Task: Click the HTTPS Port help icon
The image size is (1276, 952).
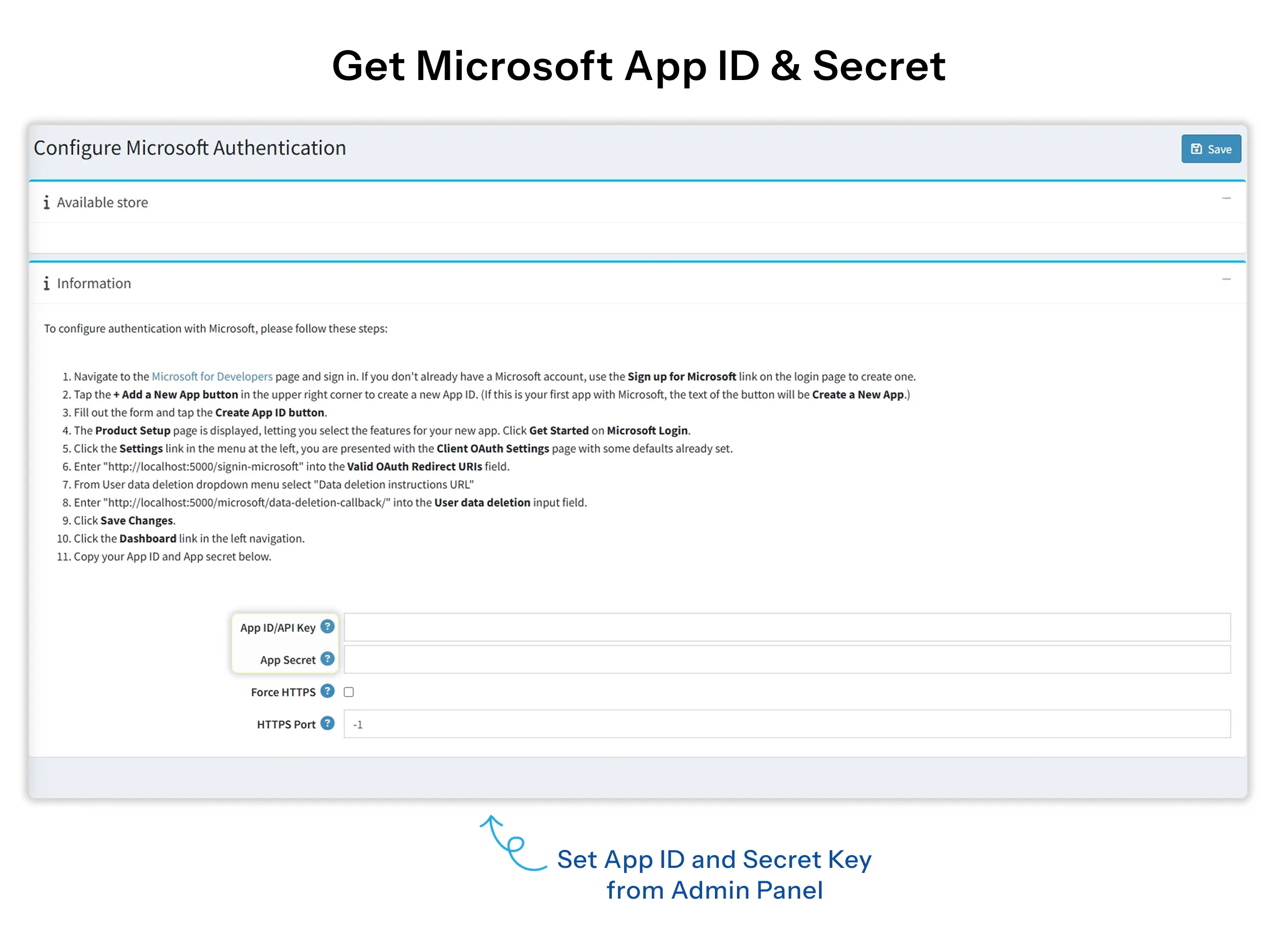Action: pos(327,723)
